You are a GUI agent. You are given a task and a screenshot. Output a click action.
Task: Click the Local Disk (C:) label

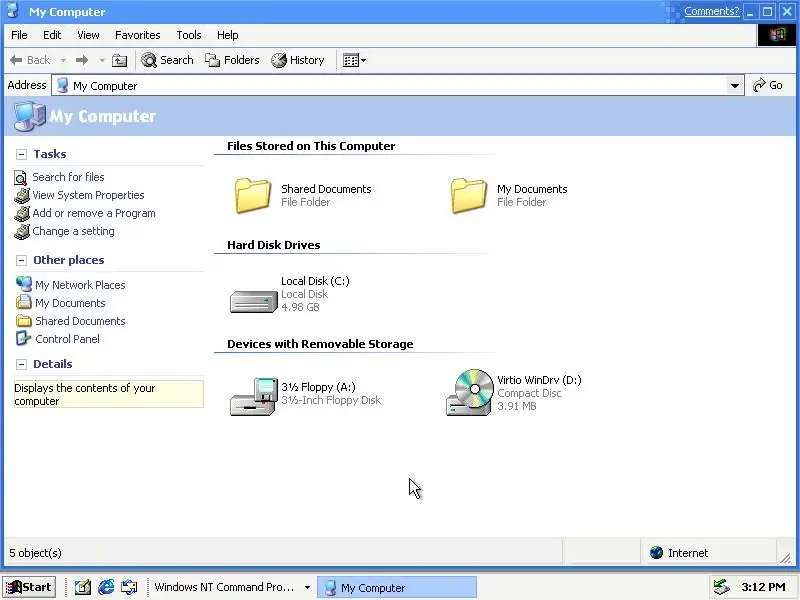(315, 281)
